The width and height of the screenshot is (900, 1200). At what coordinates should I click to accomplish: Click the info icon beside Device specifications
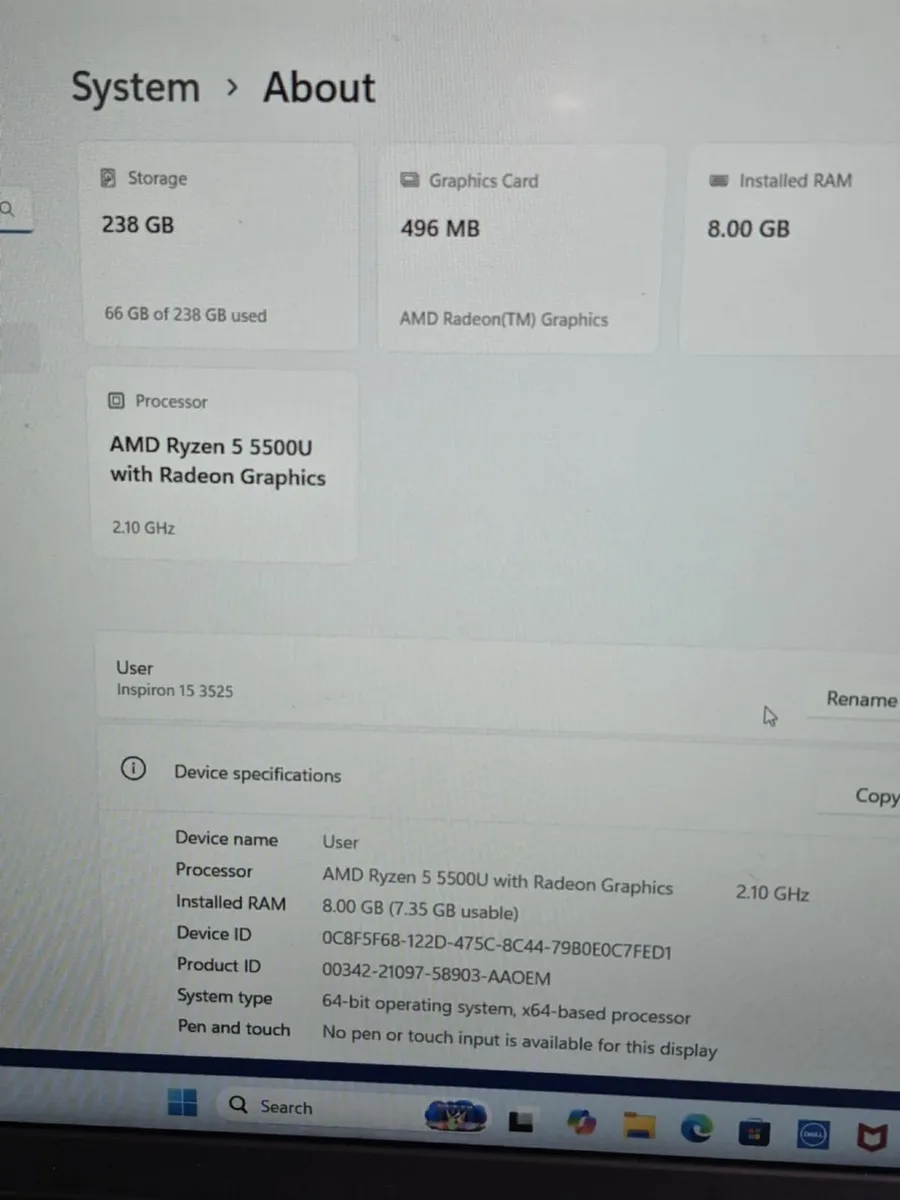tap(133, 769)
